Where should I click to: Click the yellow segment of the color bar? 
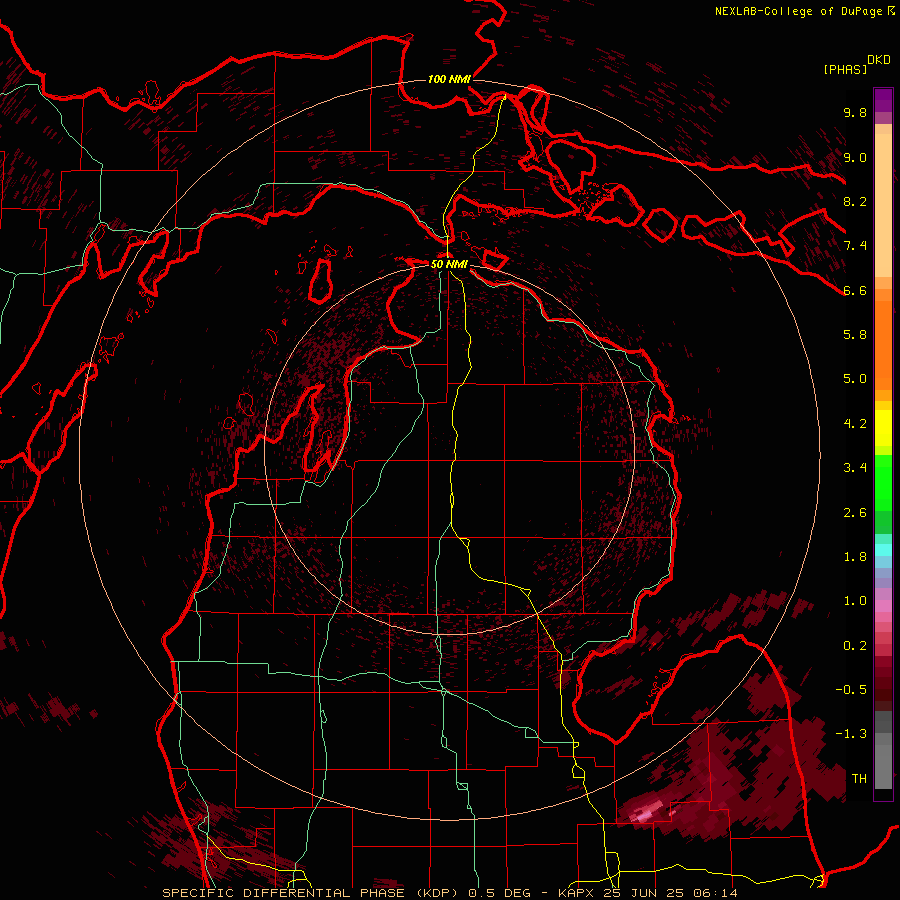click(883, 428)
